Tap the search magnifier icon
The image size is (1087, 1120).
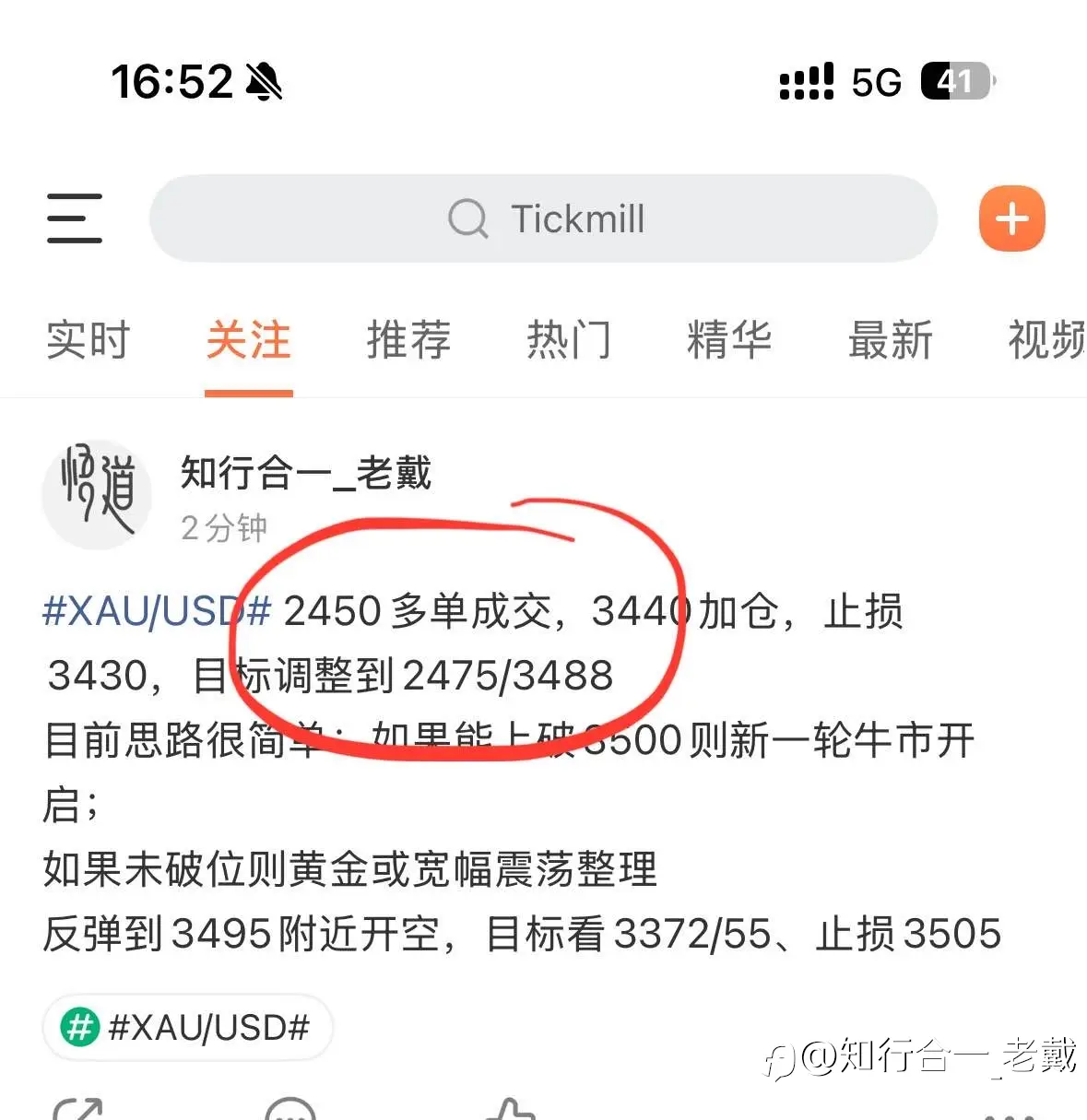467,219
